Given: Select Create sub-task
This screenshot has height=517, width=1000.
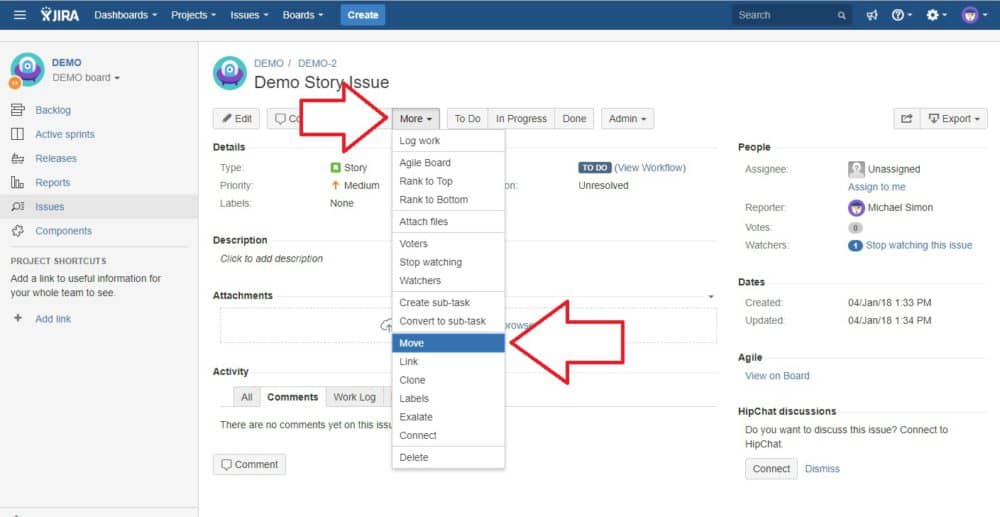Looking at the screenshot, I should click(448, 302).
